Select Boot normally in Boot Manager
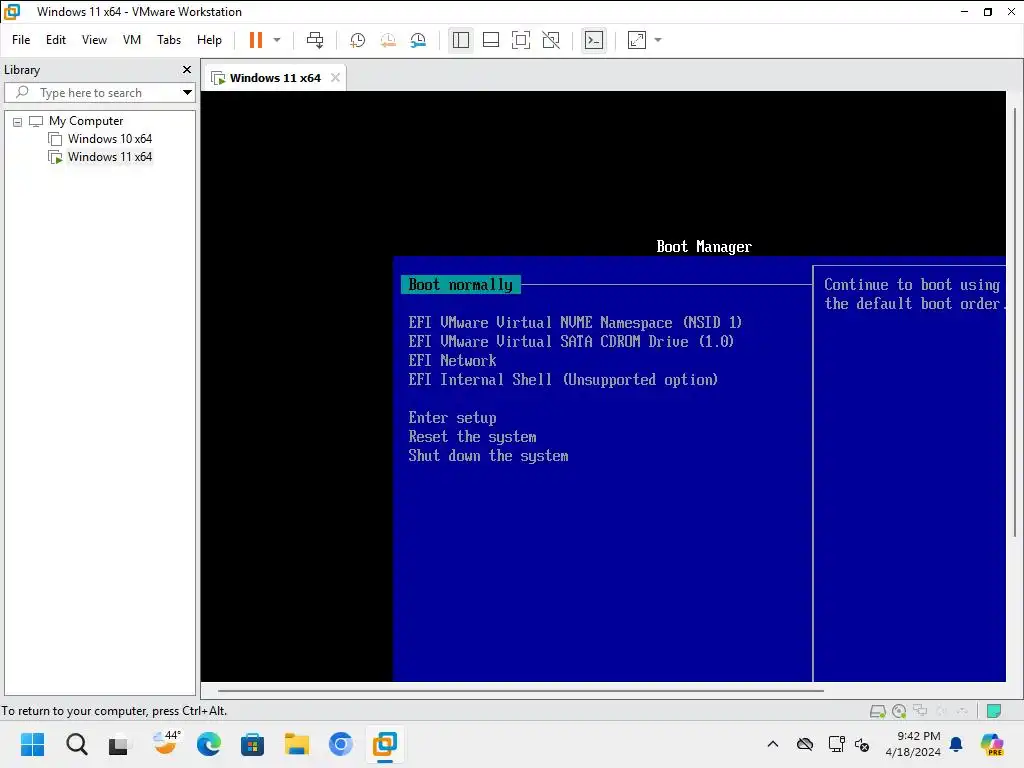Screen dimensions: 1024x768 [x=460, y=285]
